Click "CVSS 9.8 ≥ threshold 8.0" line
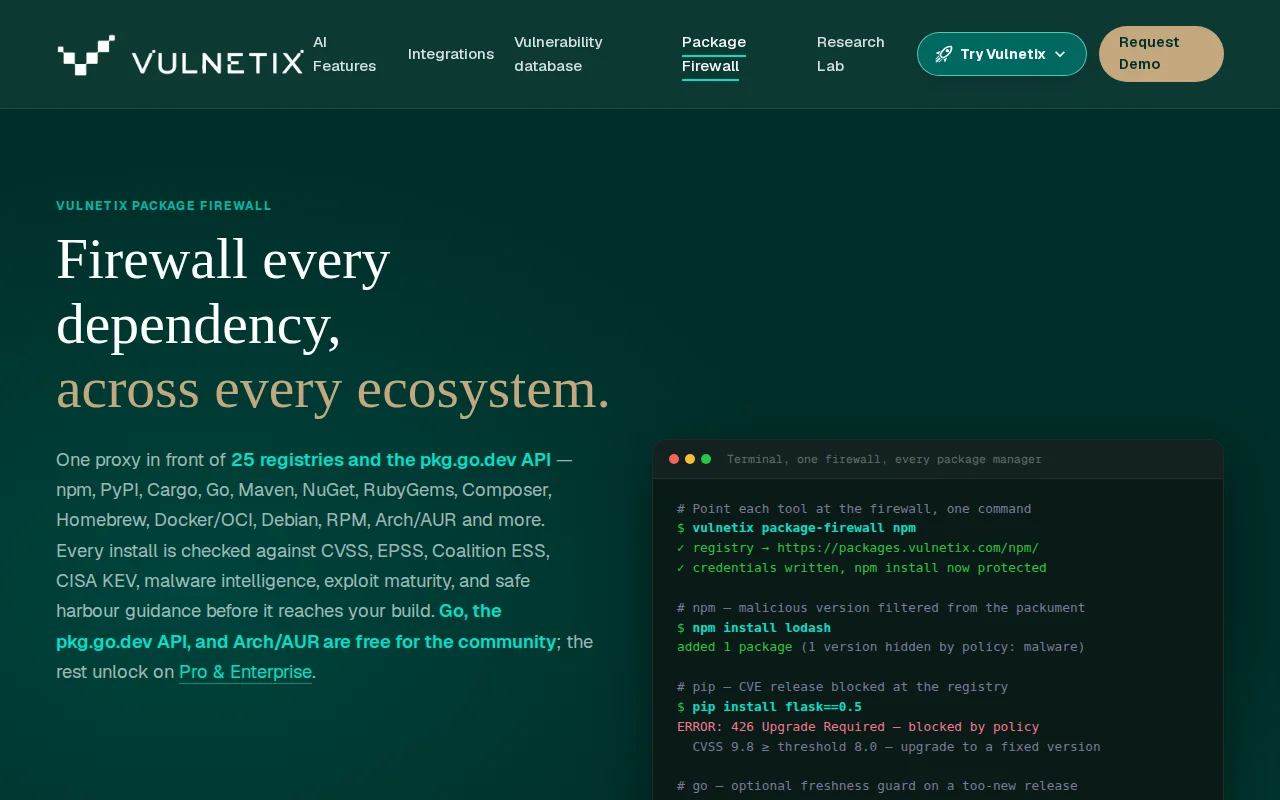Viewport: 1280px width, 800px height. click(x=896, y=747)
